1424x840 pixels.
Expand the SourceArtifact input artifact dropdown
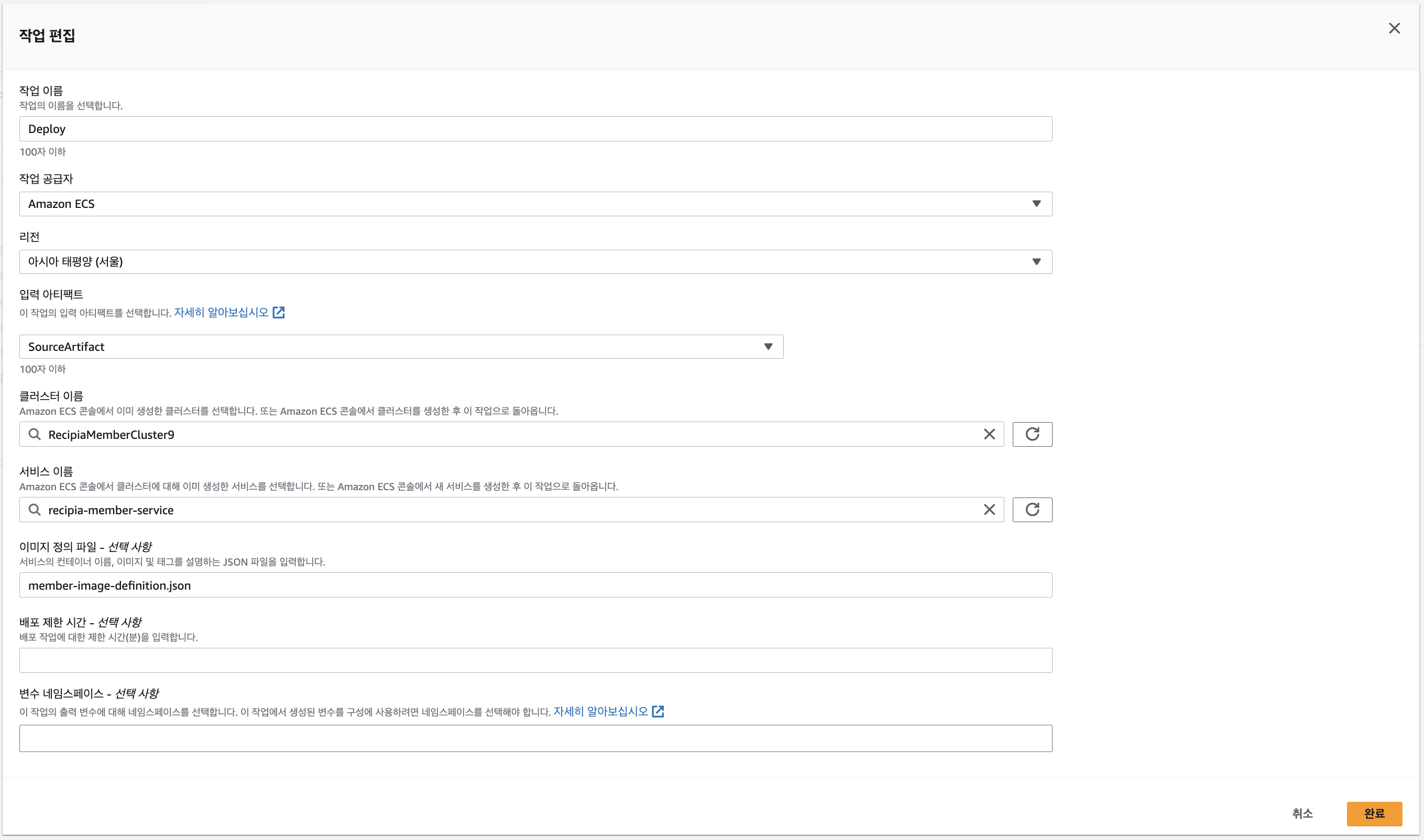768,346
